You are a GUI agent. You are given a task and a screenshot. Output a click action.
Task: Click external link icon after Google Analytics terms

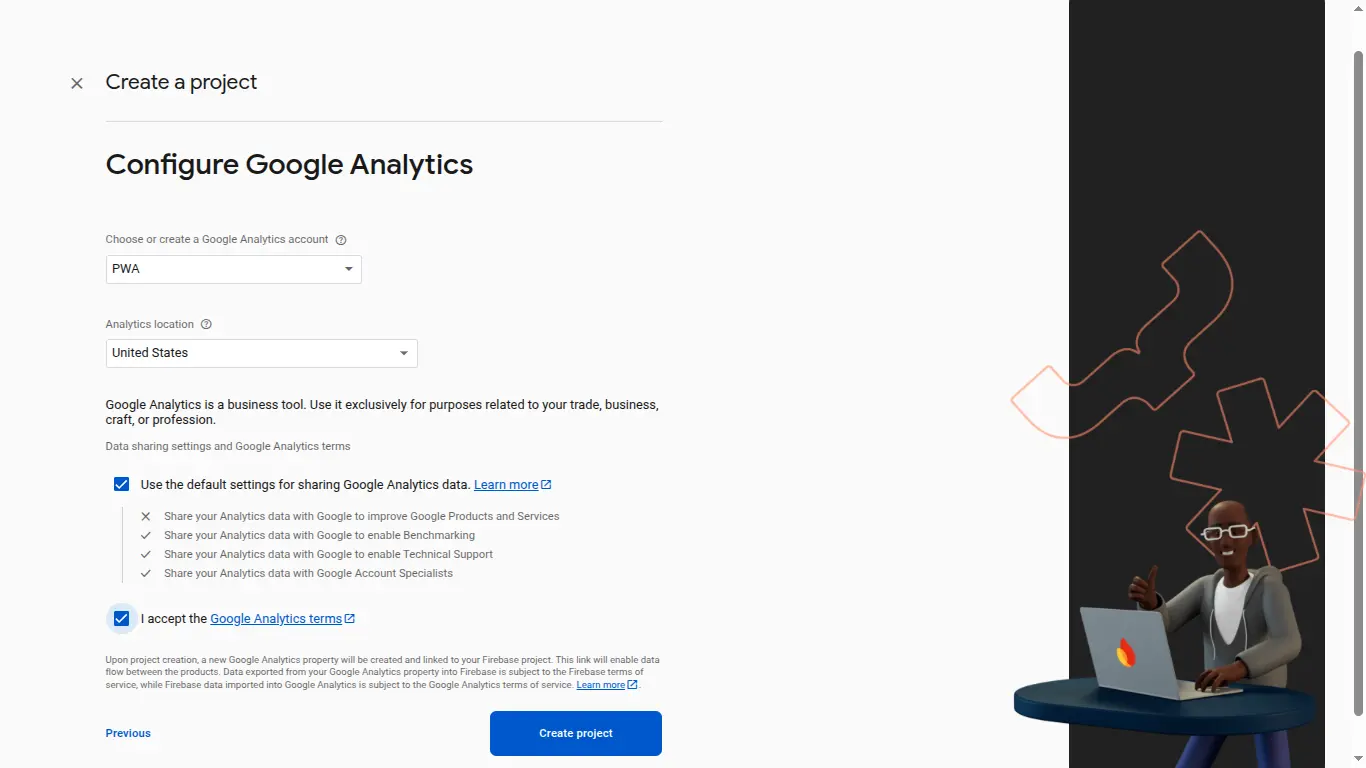[x=348, y=617]
